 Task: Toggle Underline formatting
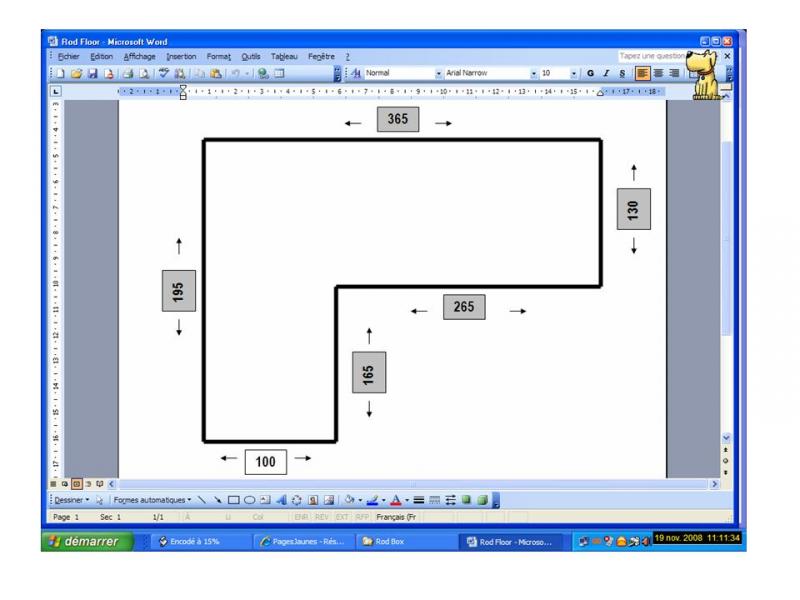tap(623, 74)
